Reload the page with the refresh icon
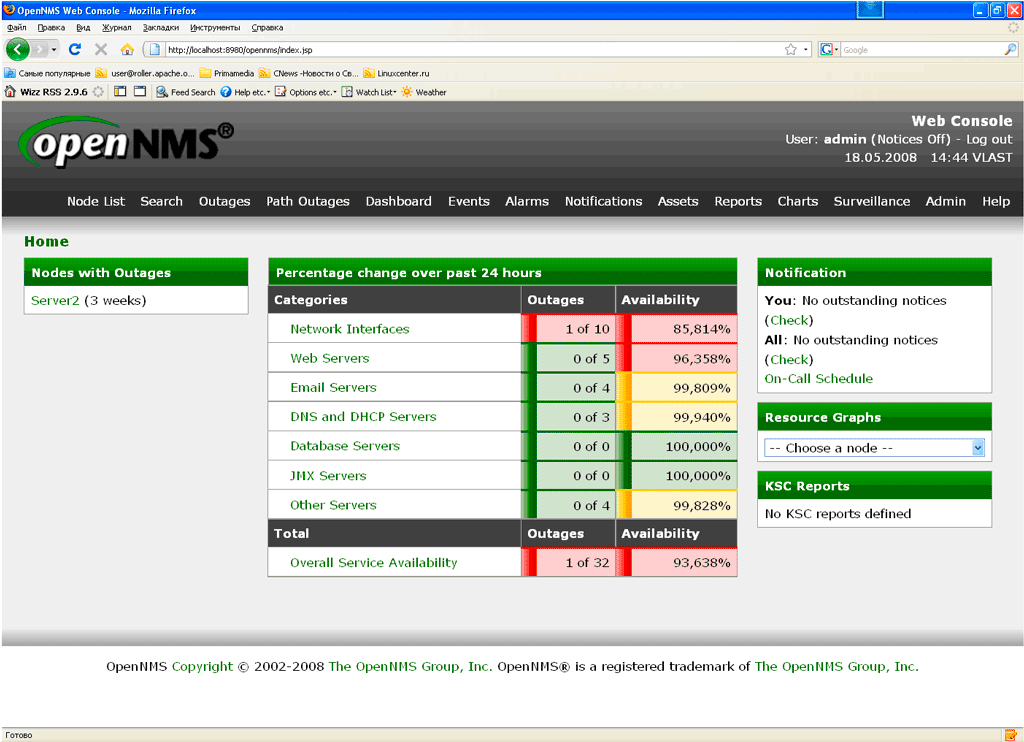This screenshot has height=742, width=1024. [x=75, y=49]
